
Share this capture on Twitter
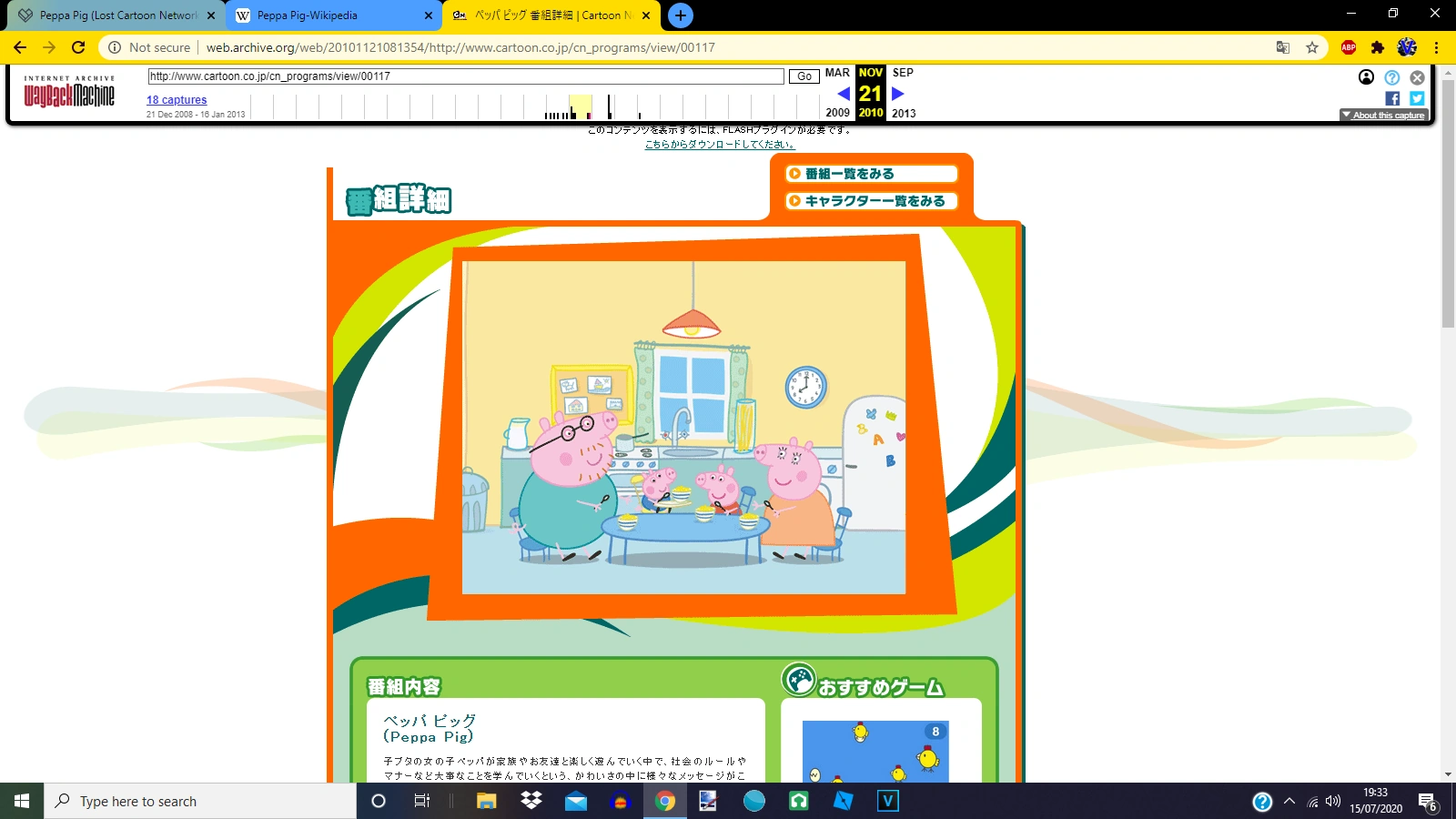[1417, 98]
